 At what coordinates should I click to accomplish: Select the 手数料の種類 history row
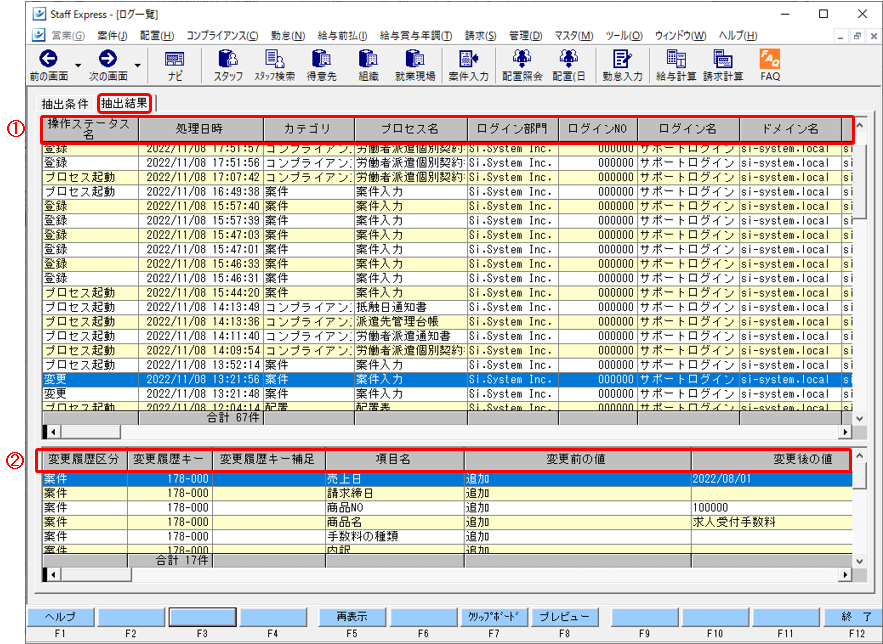coord(447,537)
